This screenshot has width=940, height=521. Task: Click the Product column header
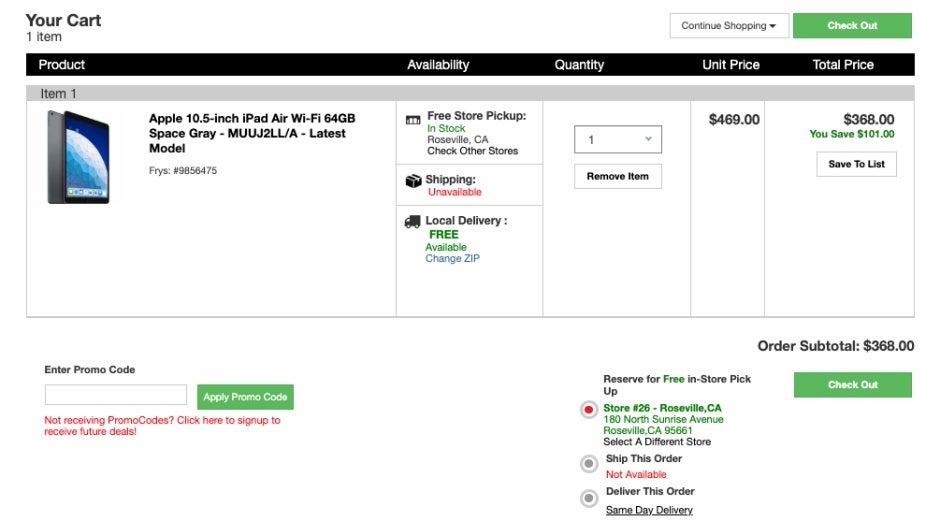pyautogui.click(x=62, y=65)
